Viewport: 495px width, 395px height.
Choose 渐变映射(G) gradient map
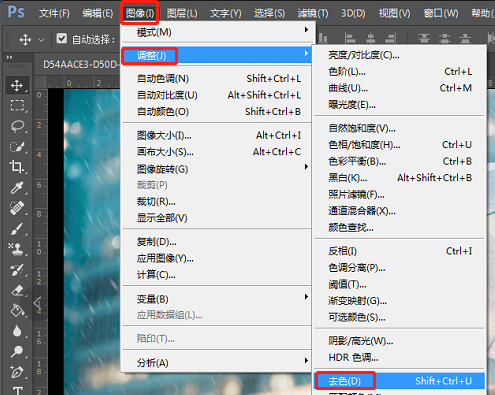[x=399, y=301]
